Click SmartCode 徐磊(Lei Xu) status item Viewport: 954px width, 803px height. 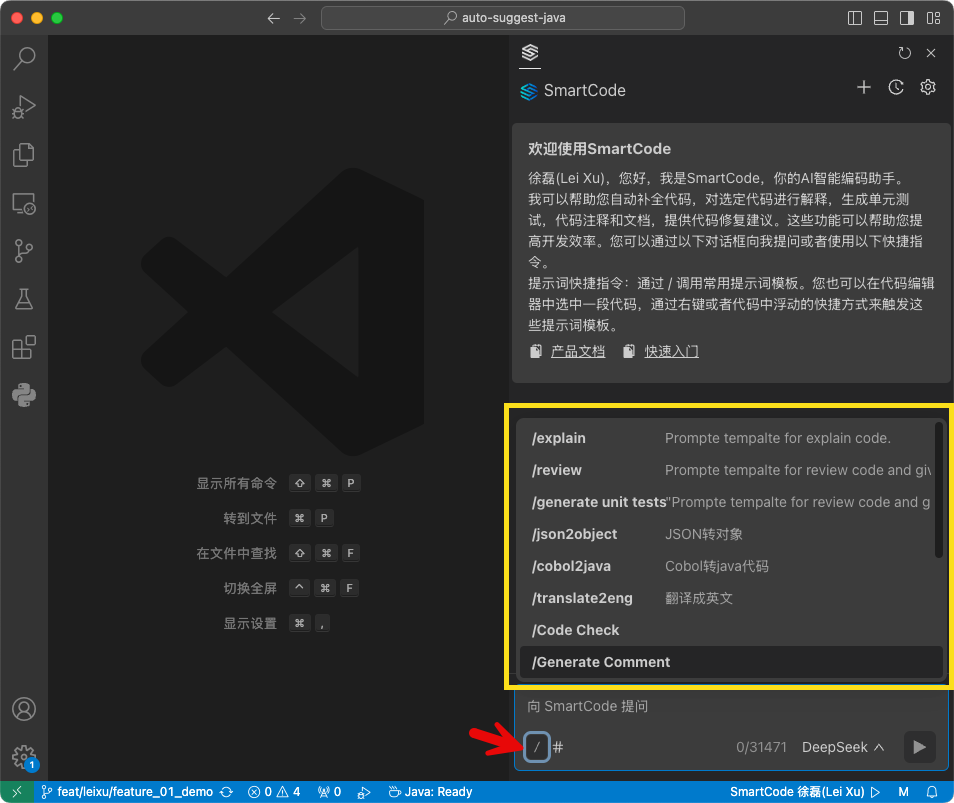coord(805,791)
